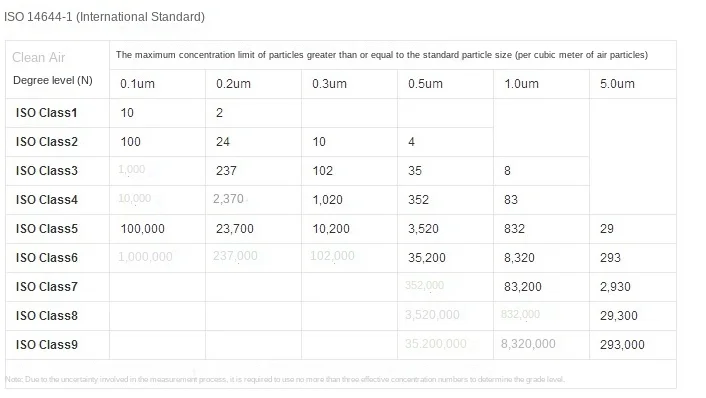Viewport: 706px width, 398px height.
Task: Click the Degree level (N) label
Action: 53,80
